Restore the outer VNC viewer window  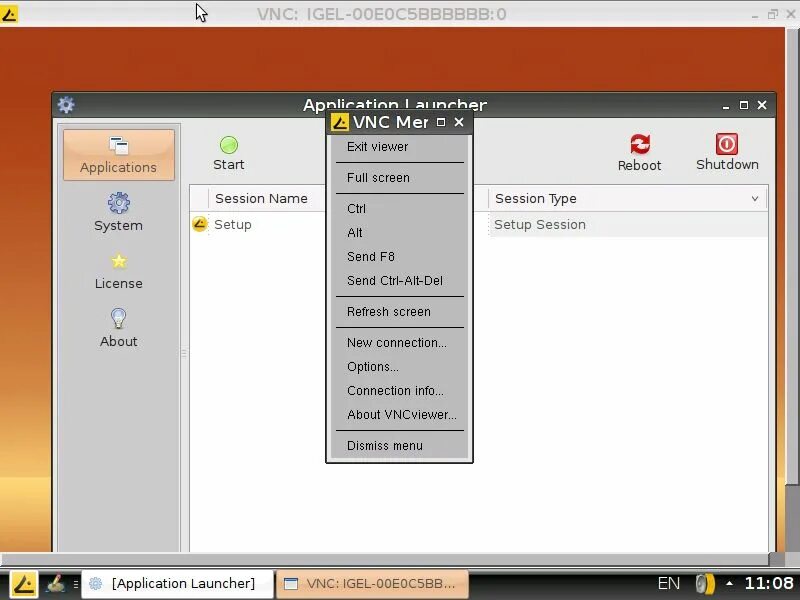(772, 14)
